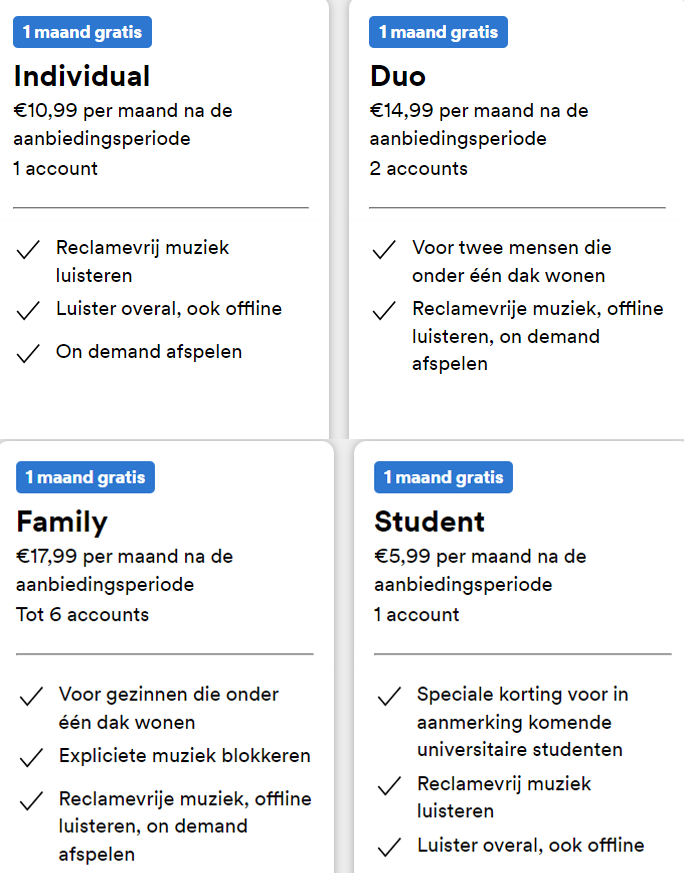
Task: Select the Student plan heading
Action: (430, 521)
